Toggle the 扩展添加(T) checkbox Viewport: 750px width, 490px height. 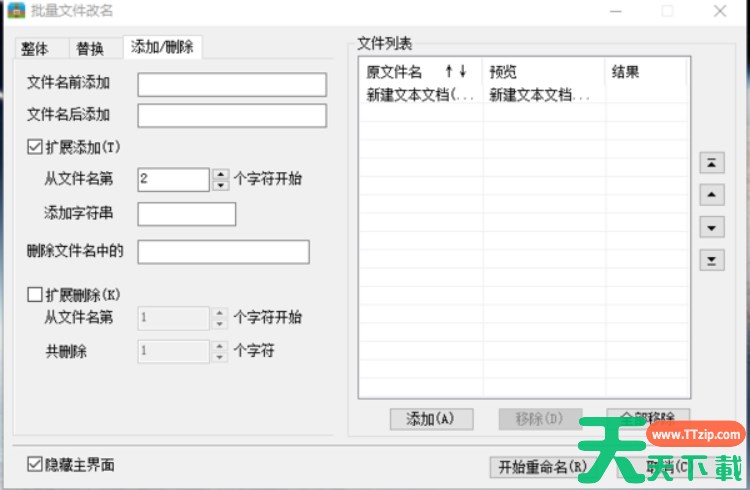pyautogui.click(x=34, y=147)
